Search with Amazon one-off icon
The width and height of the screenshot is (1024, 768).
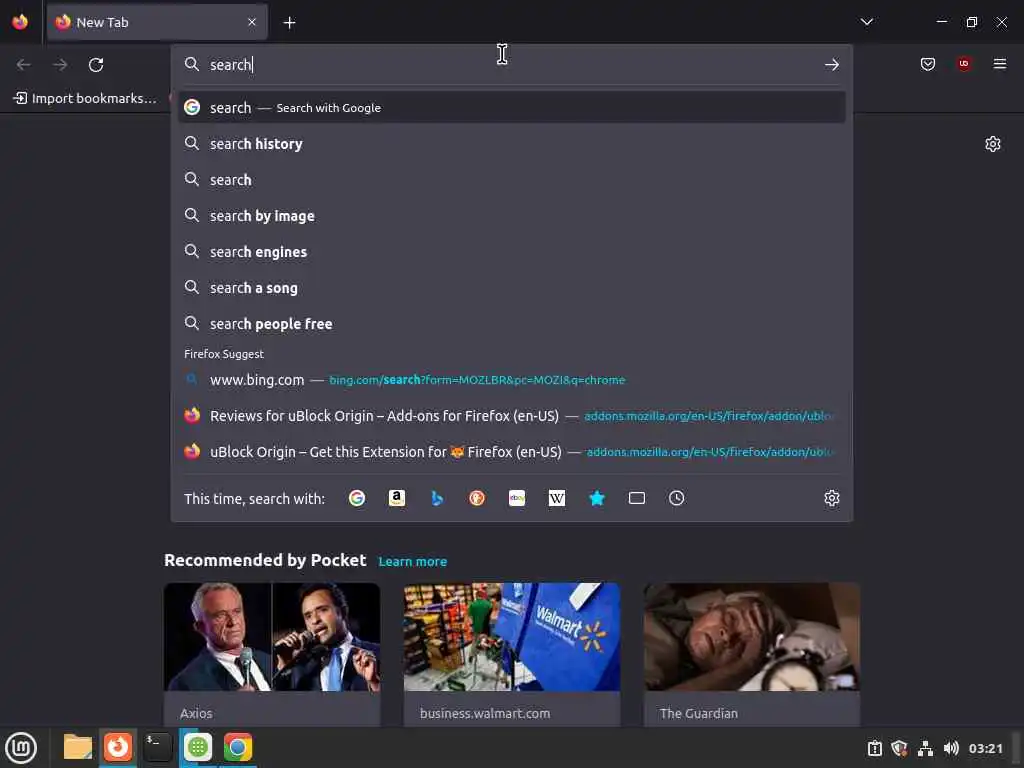(x=396, y=498)
